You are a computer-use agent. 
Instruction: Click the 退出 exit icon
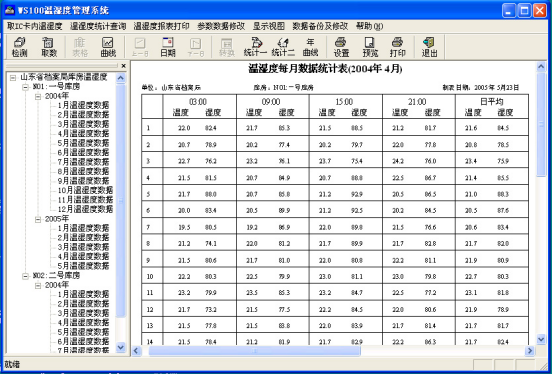[x=429, y=47]
